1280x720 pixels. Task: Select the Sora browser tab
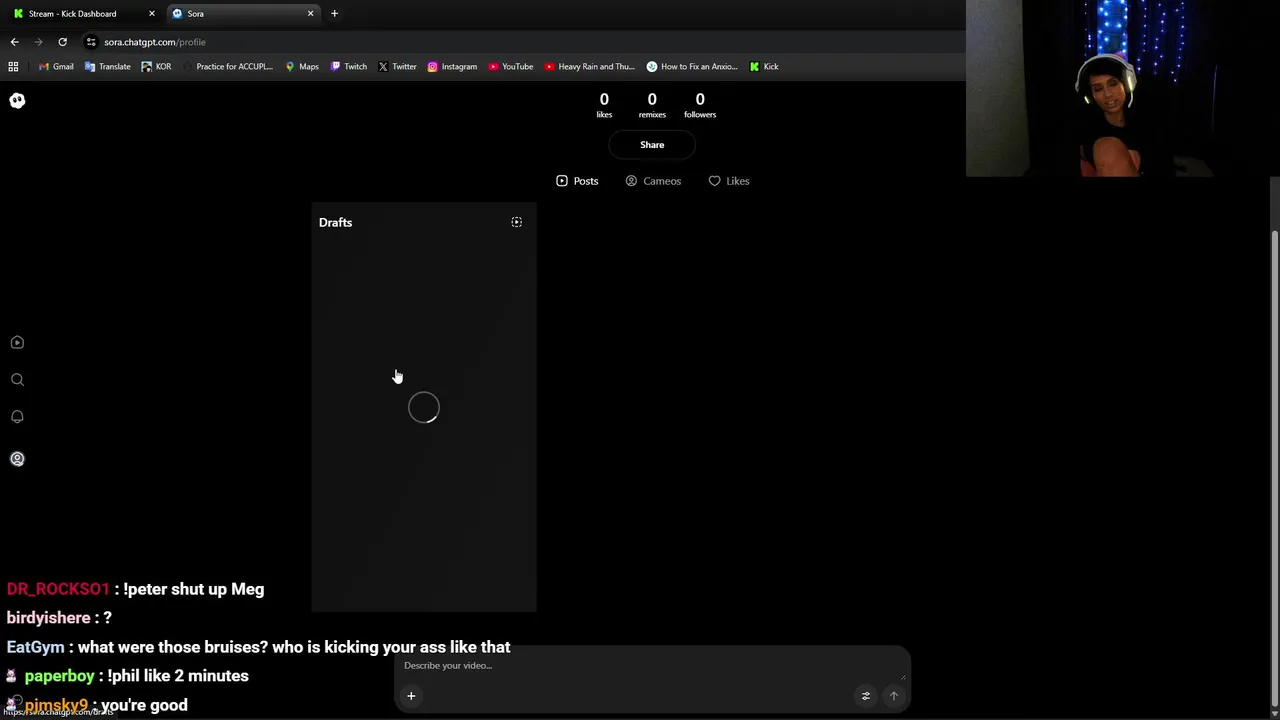click(243, 13)
